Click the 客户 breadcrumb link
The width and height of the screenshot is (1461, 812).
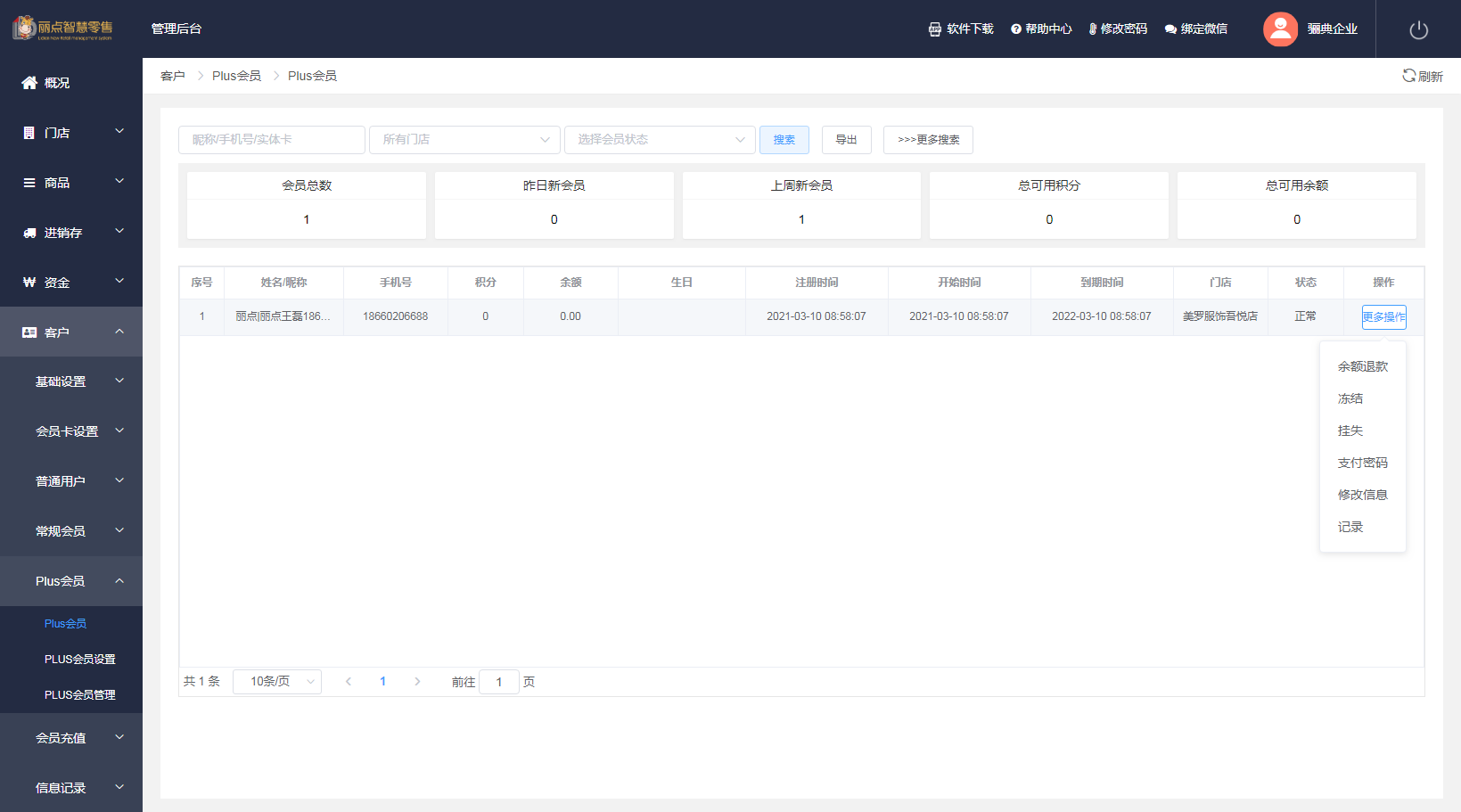point(173,76)
